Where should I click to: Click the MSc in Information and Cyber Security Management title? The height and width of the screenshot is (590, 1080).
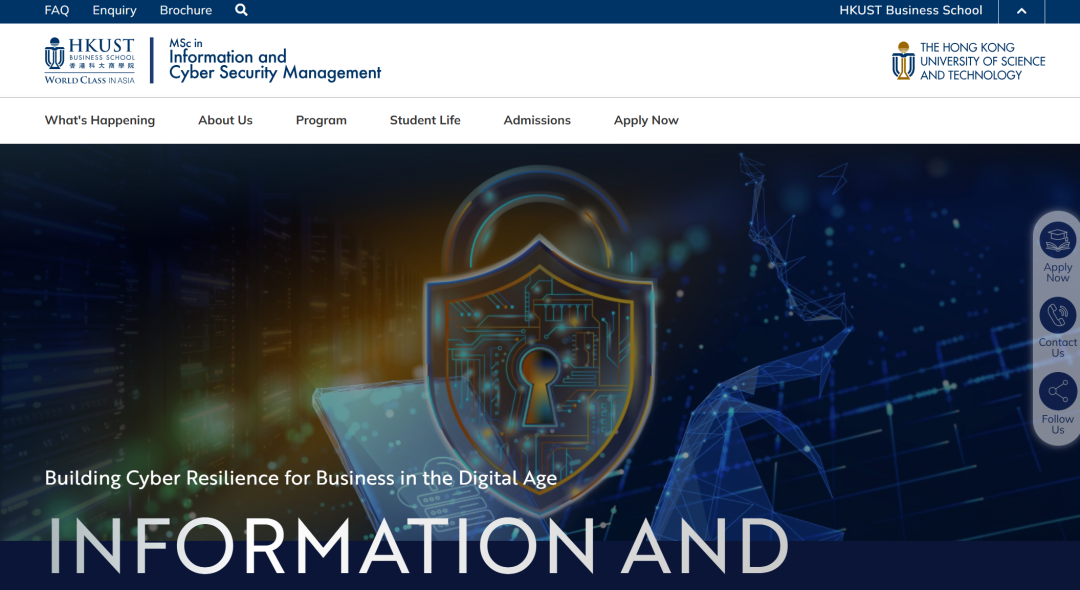pos(275,60)
